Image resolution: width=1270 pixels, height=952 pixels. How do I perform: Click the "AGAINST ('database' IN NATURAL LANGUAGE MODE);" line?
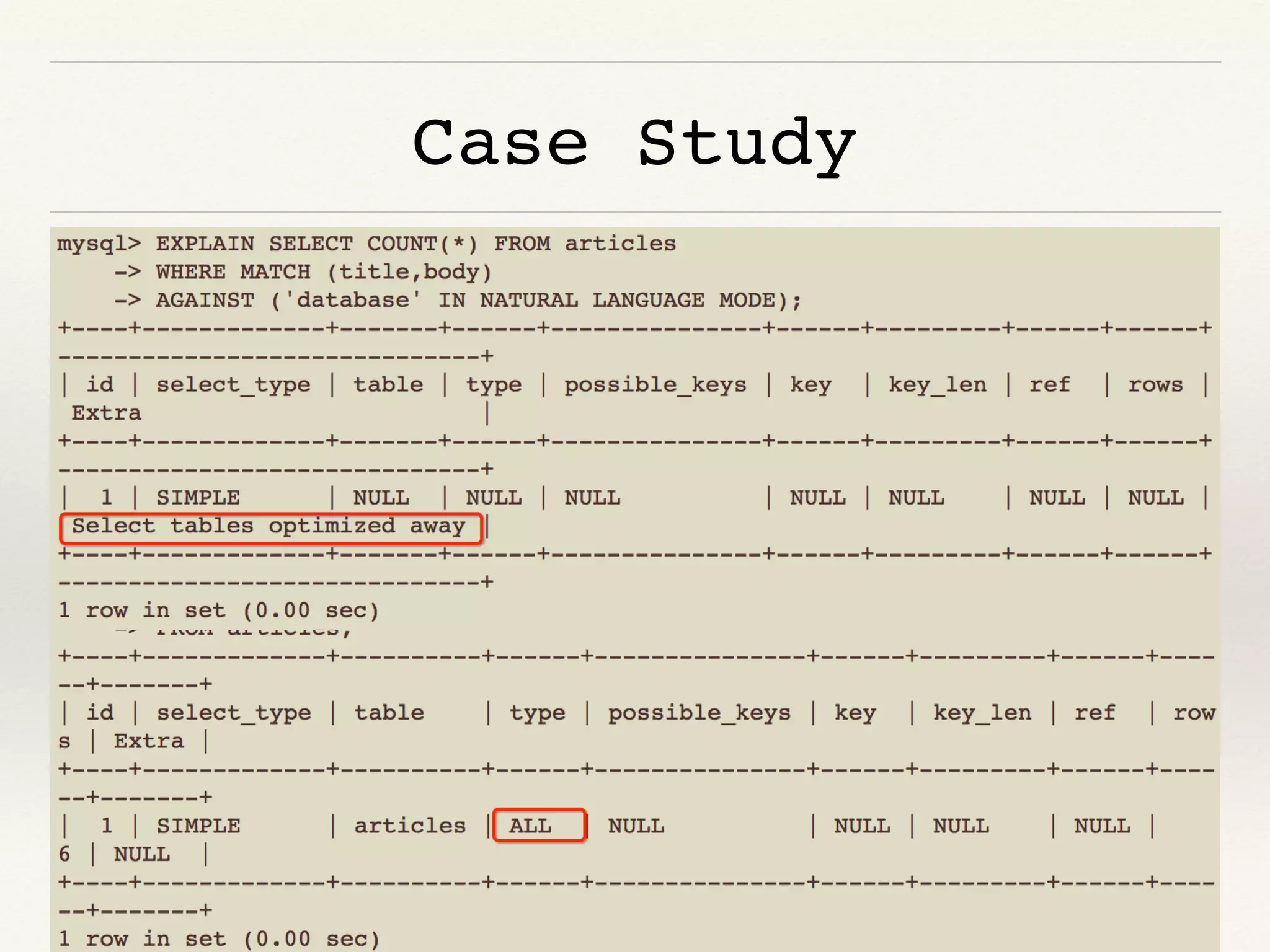click(x=479, y=301)
